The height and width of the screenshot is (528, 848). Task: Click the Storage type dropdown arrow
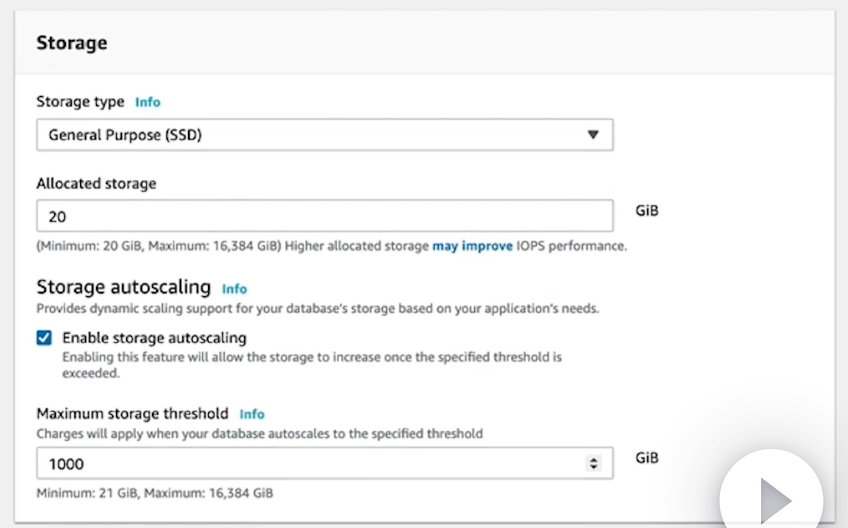[x=593, y=135]
